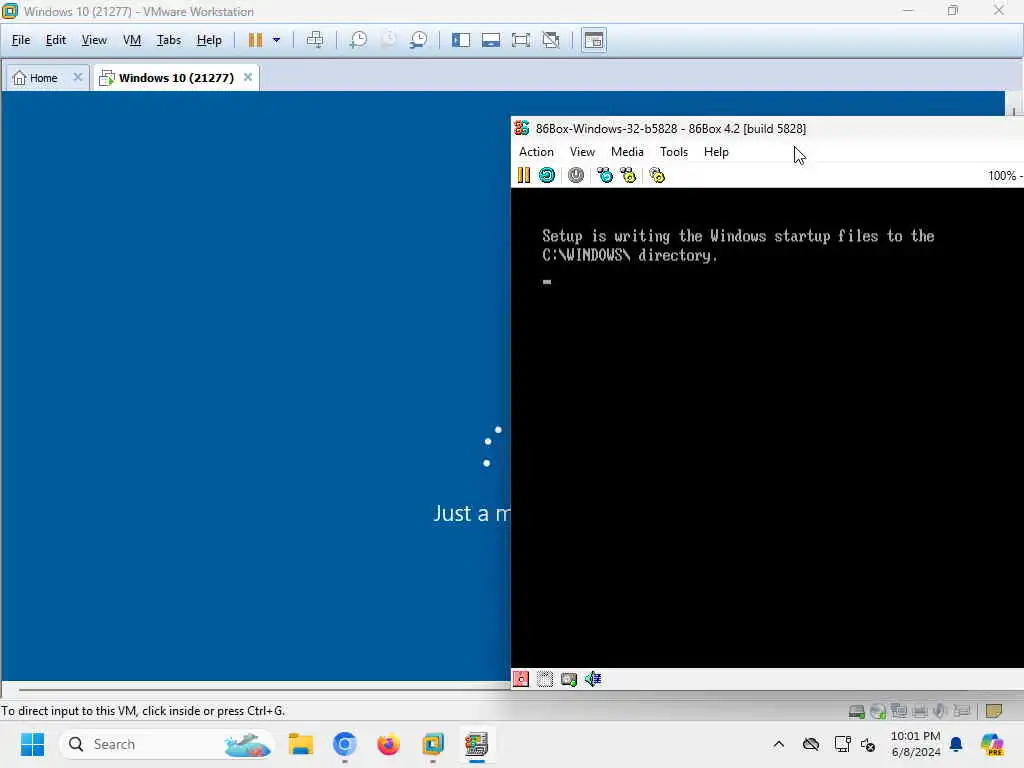Close the Windows 10 (21277) tab
The width and height of the screenshot is (1024, 768).
pyautogui.click(x=248, y=77)
